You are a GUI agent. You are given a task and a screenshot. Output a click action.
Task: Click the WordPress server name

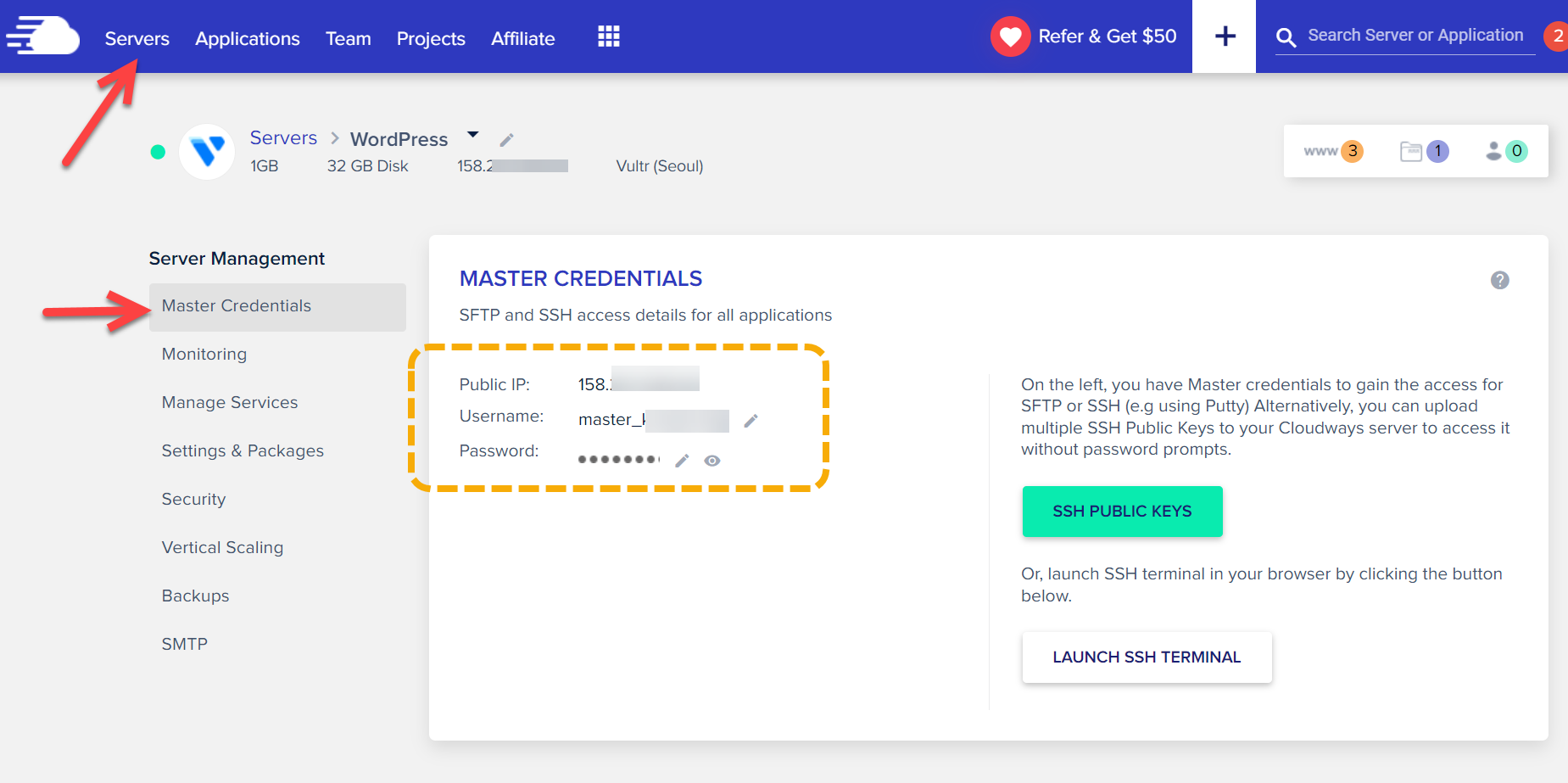click(x=399, y=139)
